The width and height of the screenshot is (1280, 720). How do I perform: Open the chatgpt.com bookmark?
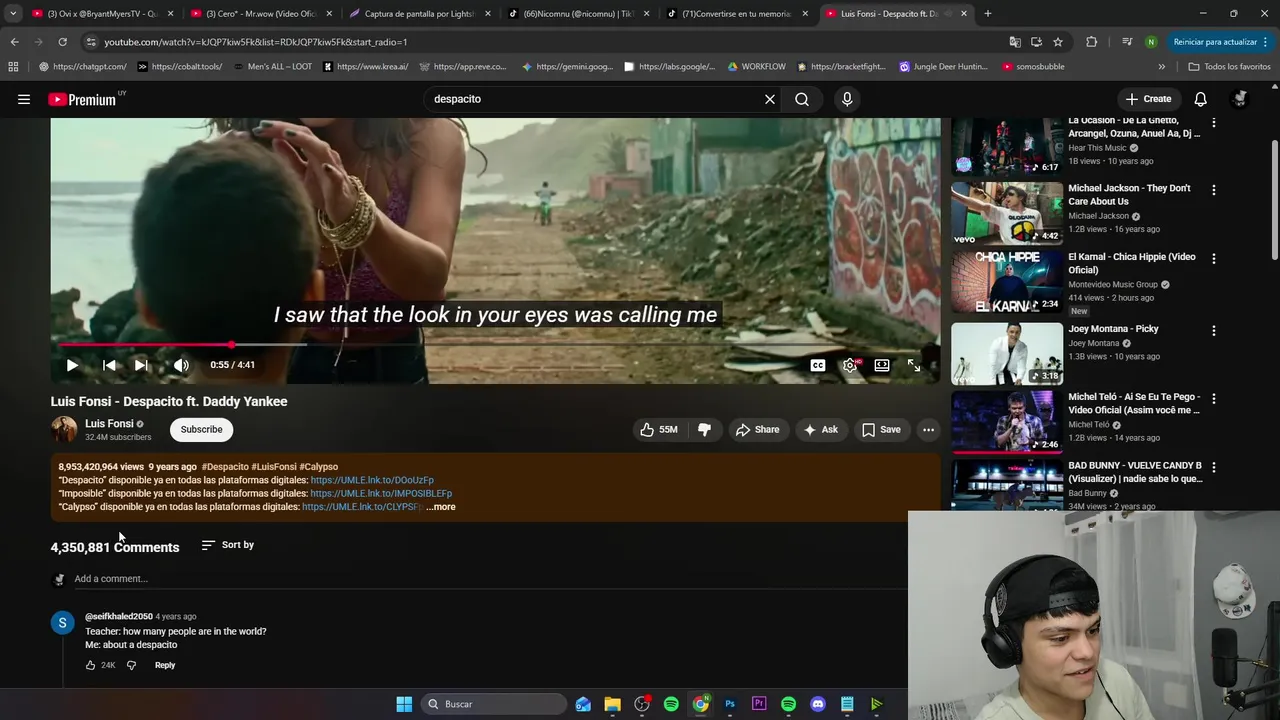(83, 67)
